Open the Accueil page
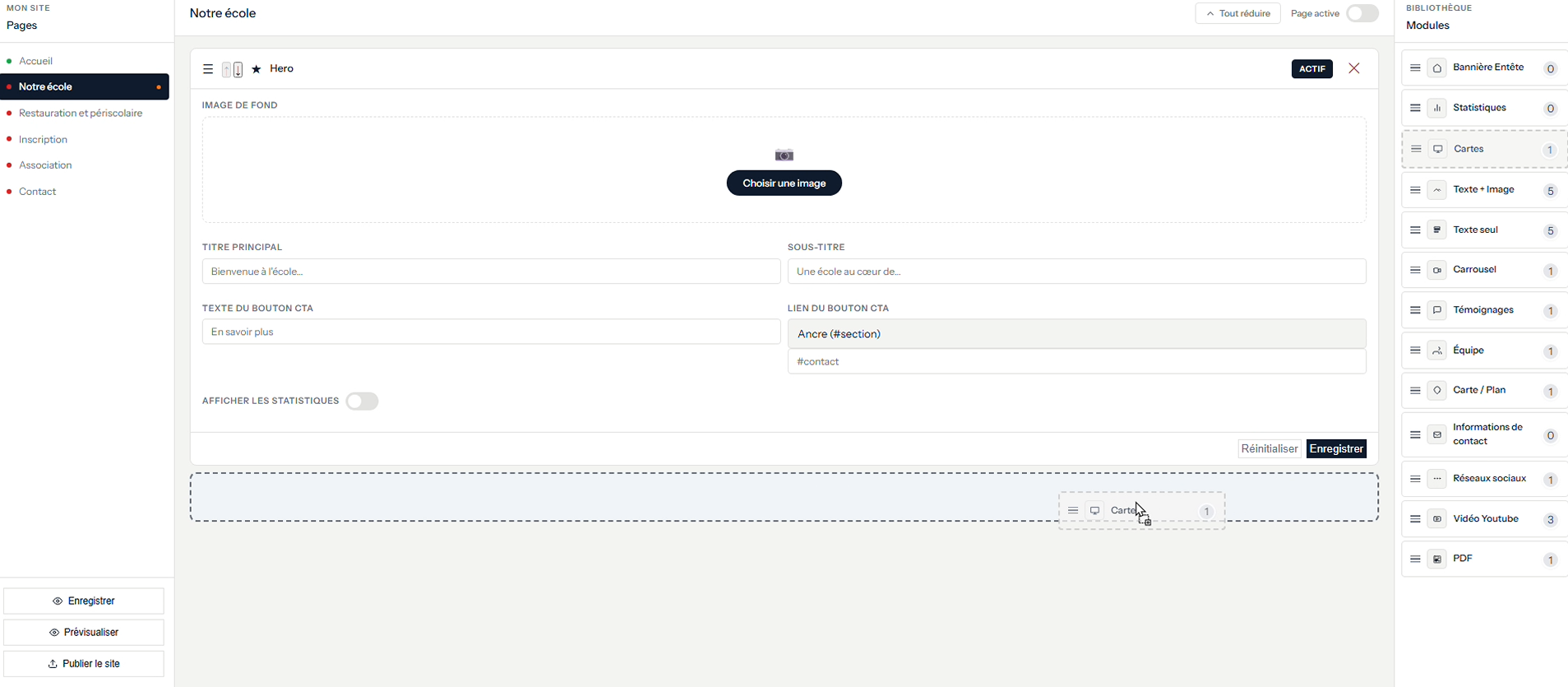The height and width of the screenshot is (687, 1568). coord(35,61)
